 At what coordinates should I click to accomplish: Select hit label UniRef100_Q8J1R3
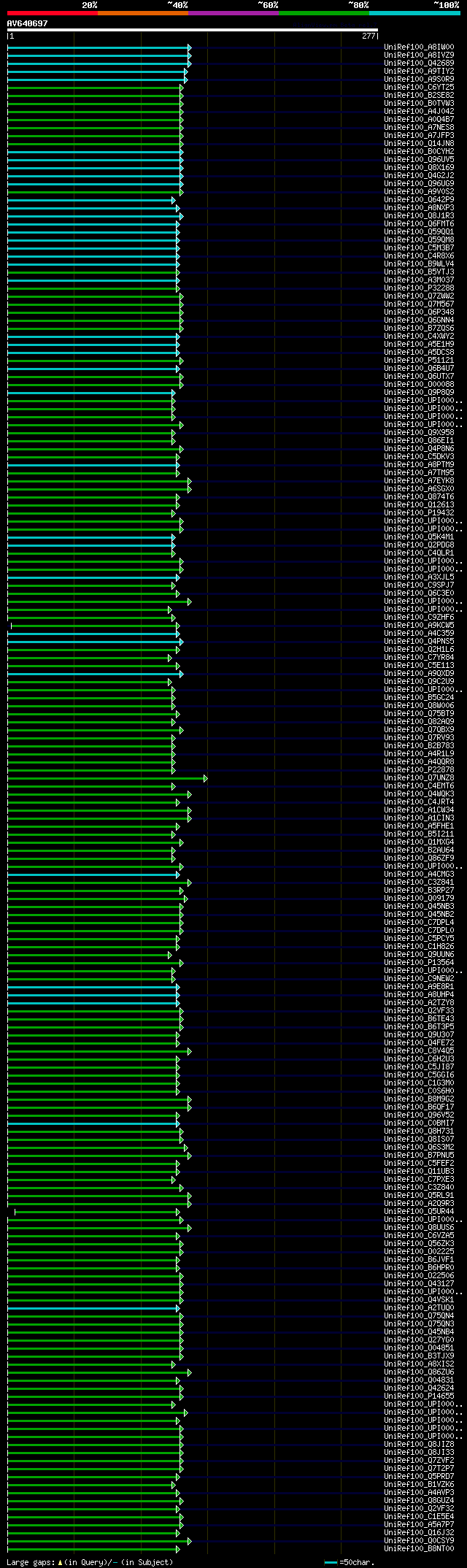pyautogui.click(x=419, y=216)
